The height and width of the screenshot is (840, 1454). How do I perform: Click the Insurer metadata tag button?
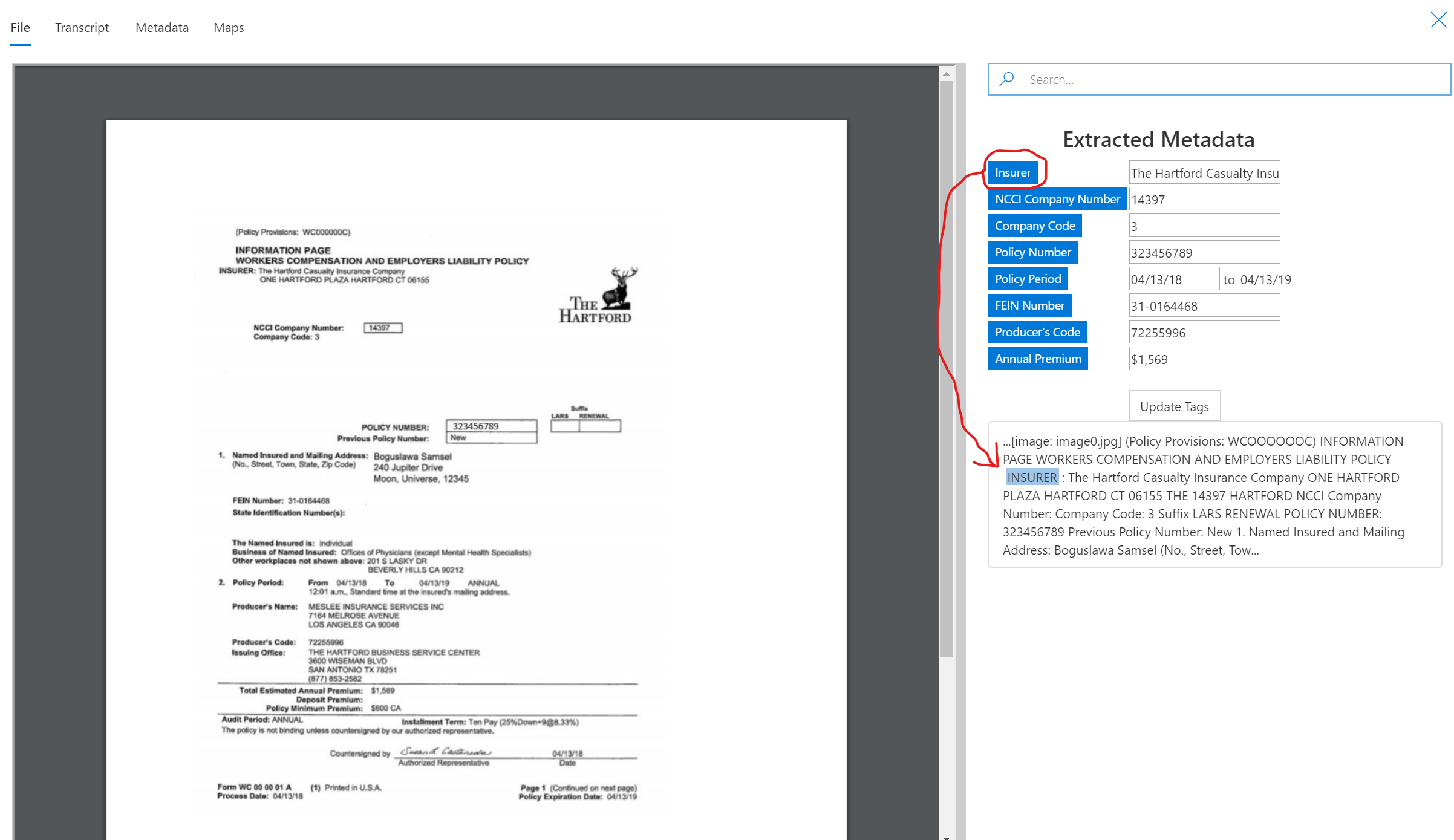(x=1013, y=171)
